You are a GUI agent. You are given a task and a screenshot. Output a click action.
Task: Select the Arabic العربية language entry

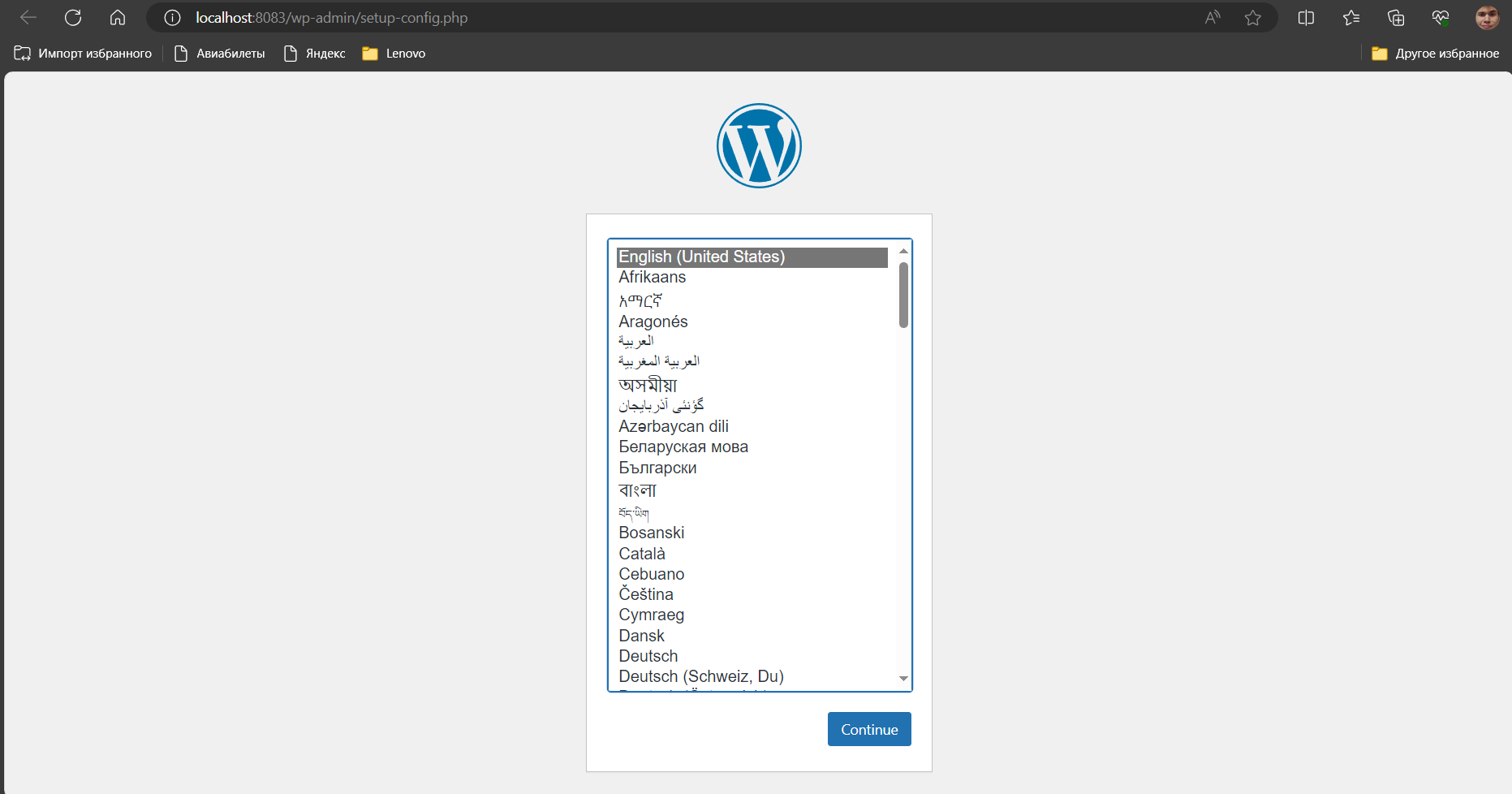752,341
